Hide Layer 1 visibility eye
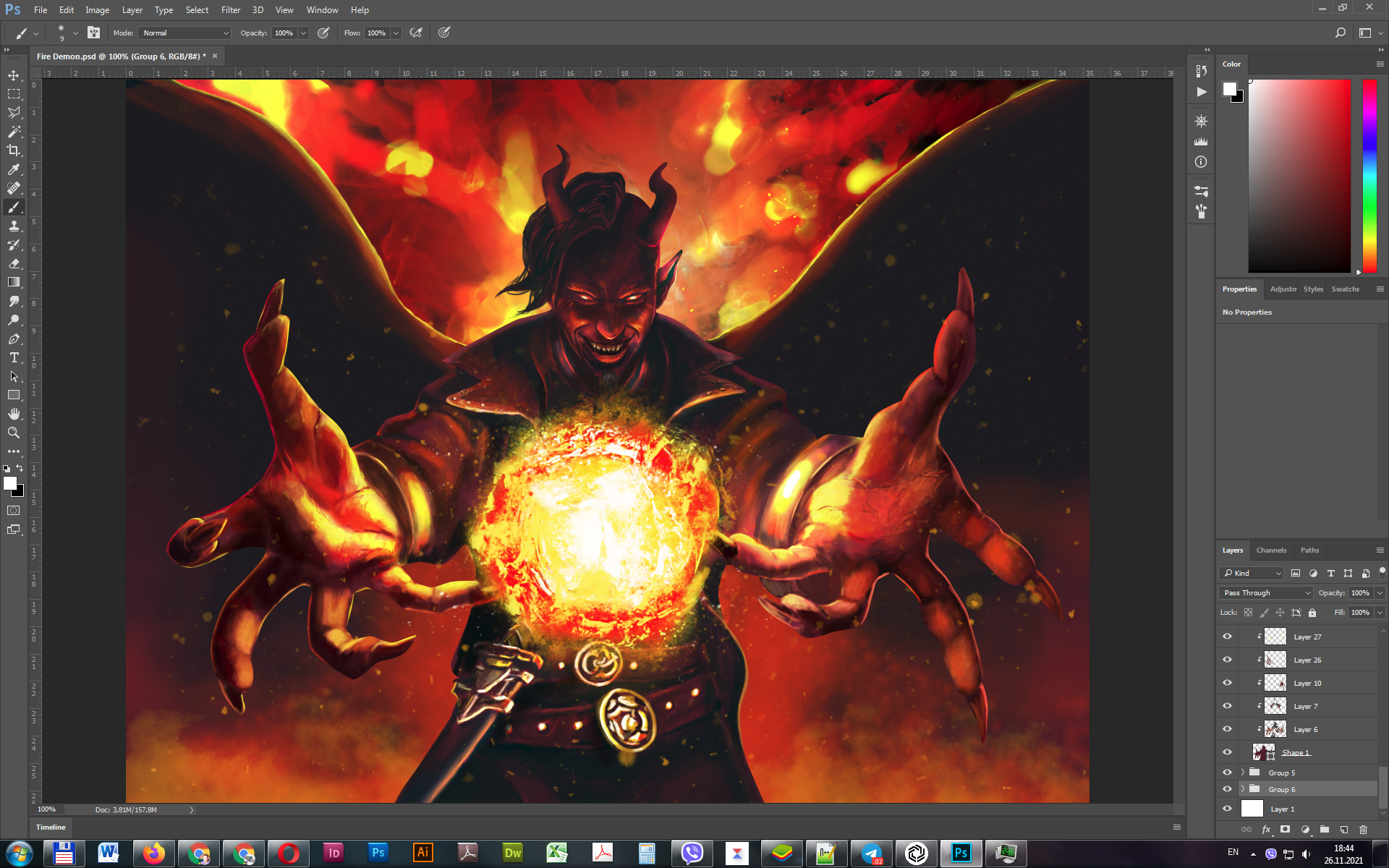The image size is (1389, 868). 1227,809
